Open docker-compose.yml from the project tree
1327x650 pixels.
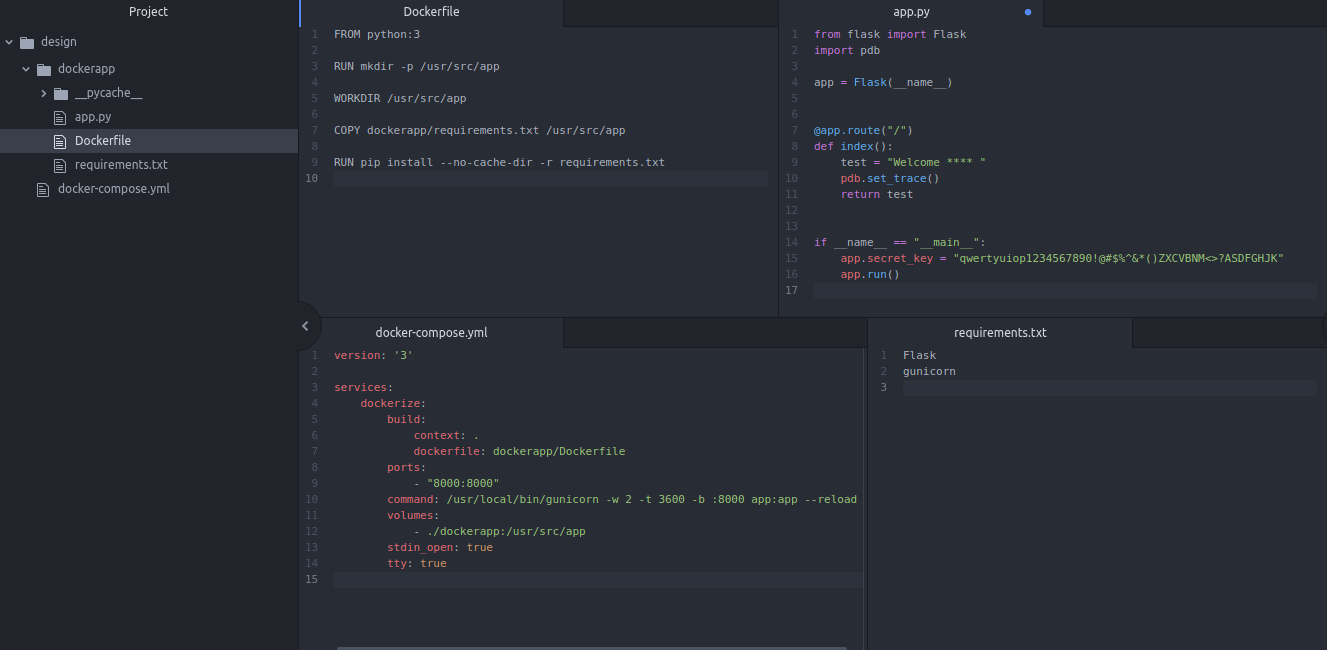114,189
